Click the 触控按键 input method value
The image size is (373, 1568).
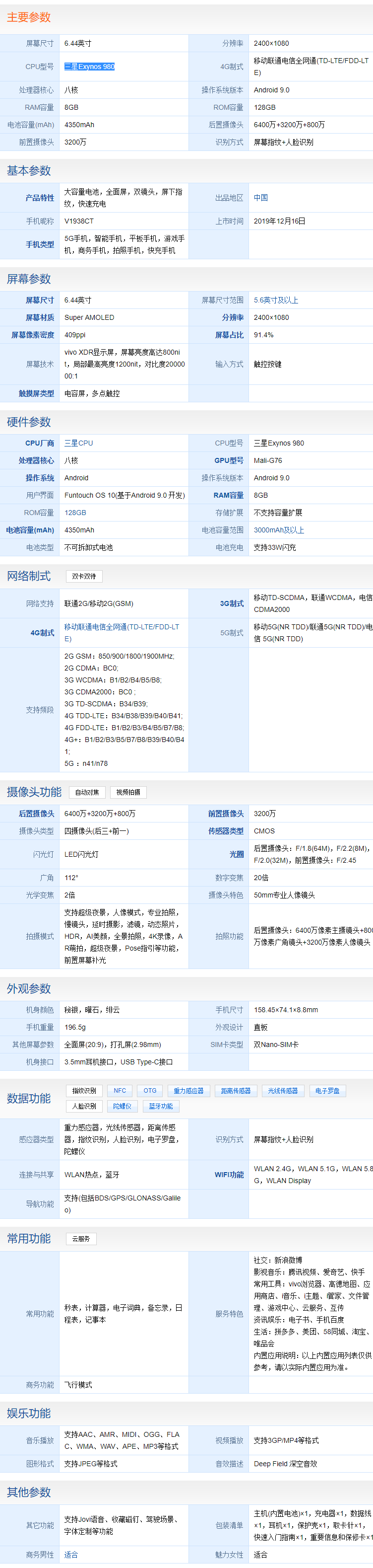pos(268,364)
